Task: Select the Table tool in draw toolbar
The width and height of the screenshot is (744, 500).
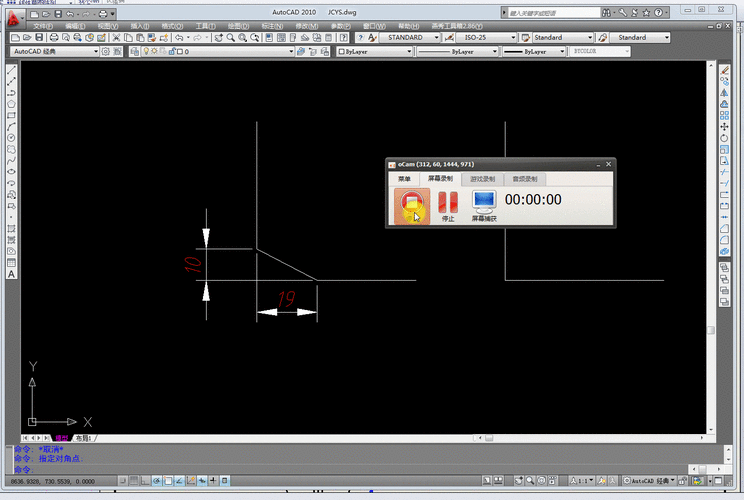Action: (11, 263)
